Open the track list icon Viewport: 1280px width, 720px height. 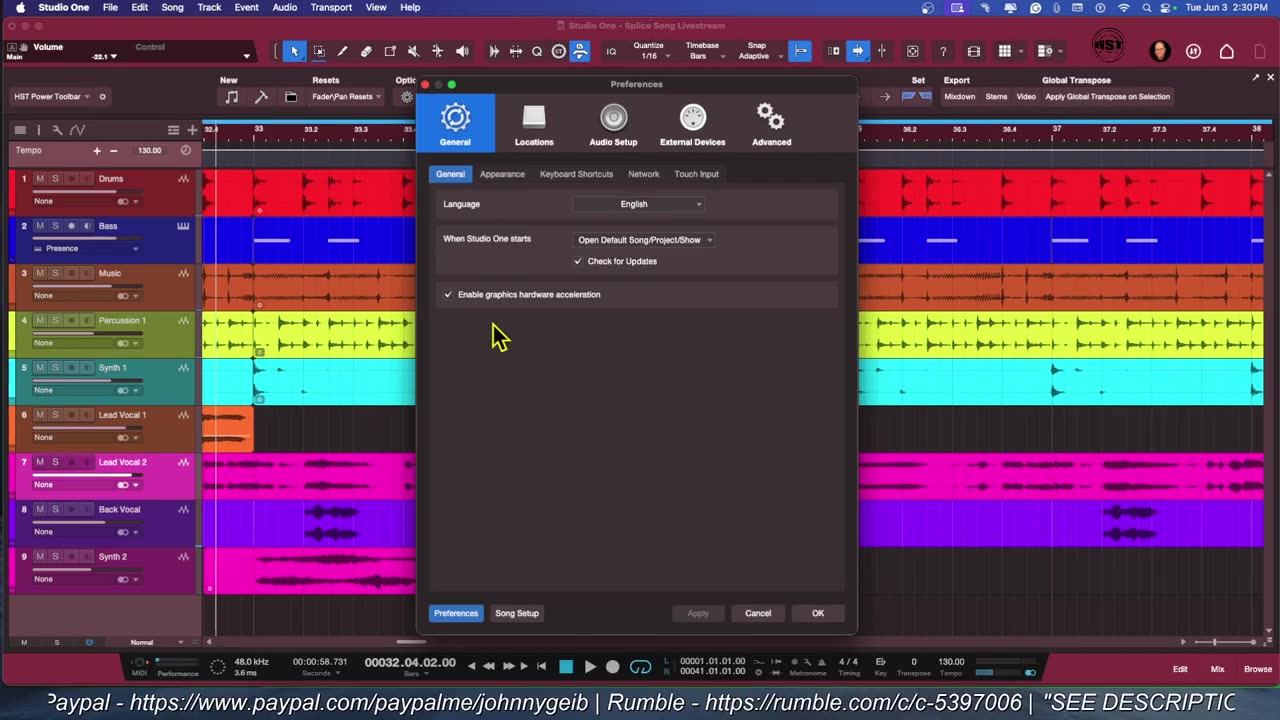[x=20, y=130]
